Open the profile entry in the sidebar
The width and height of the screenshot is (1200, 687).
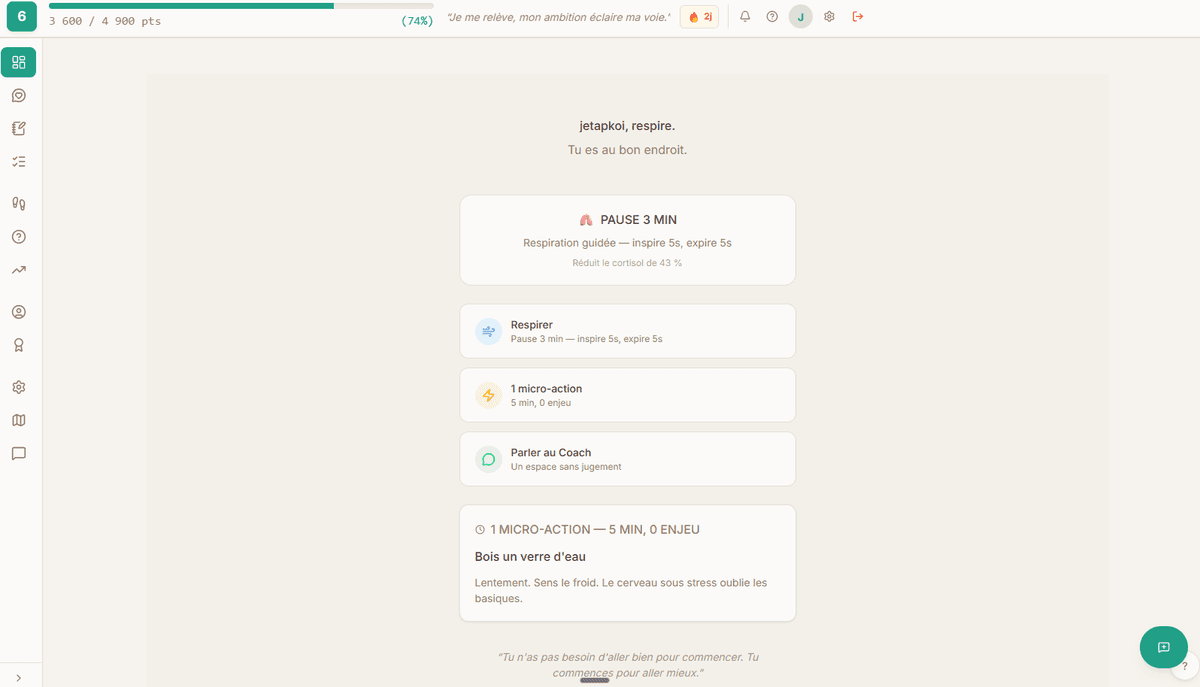[18, 312]
